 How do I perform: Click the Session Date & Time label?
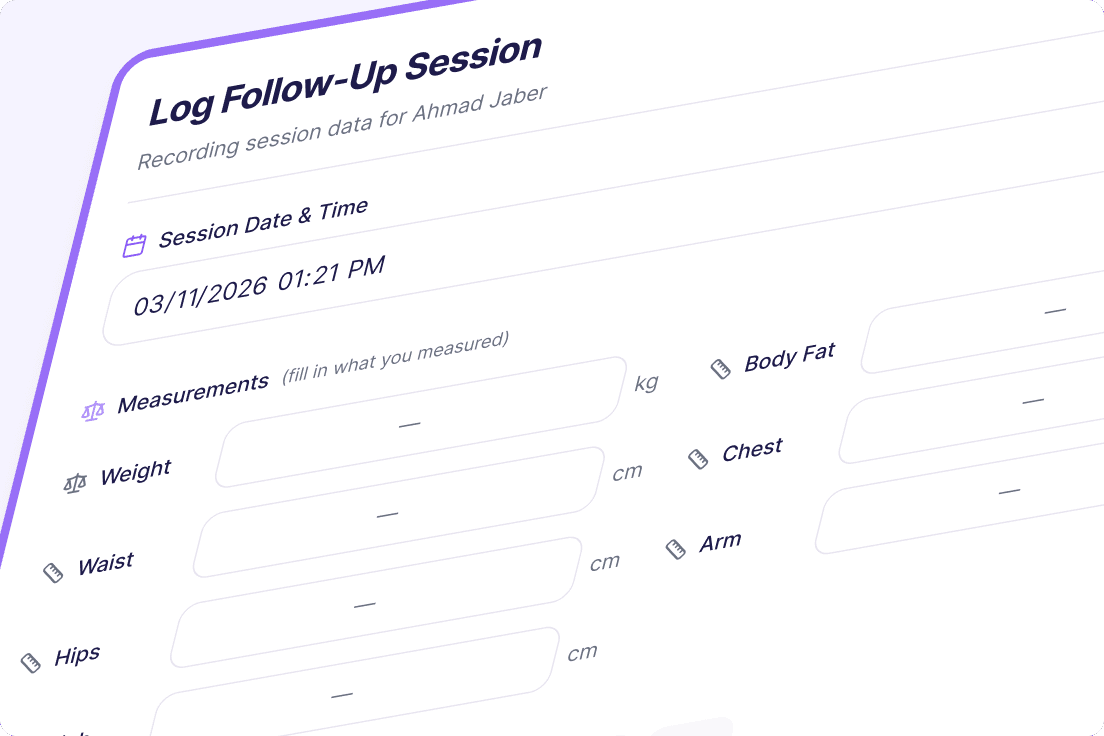coord(263,223)
